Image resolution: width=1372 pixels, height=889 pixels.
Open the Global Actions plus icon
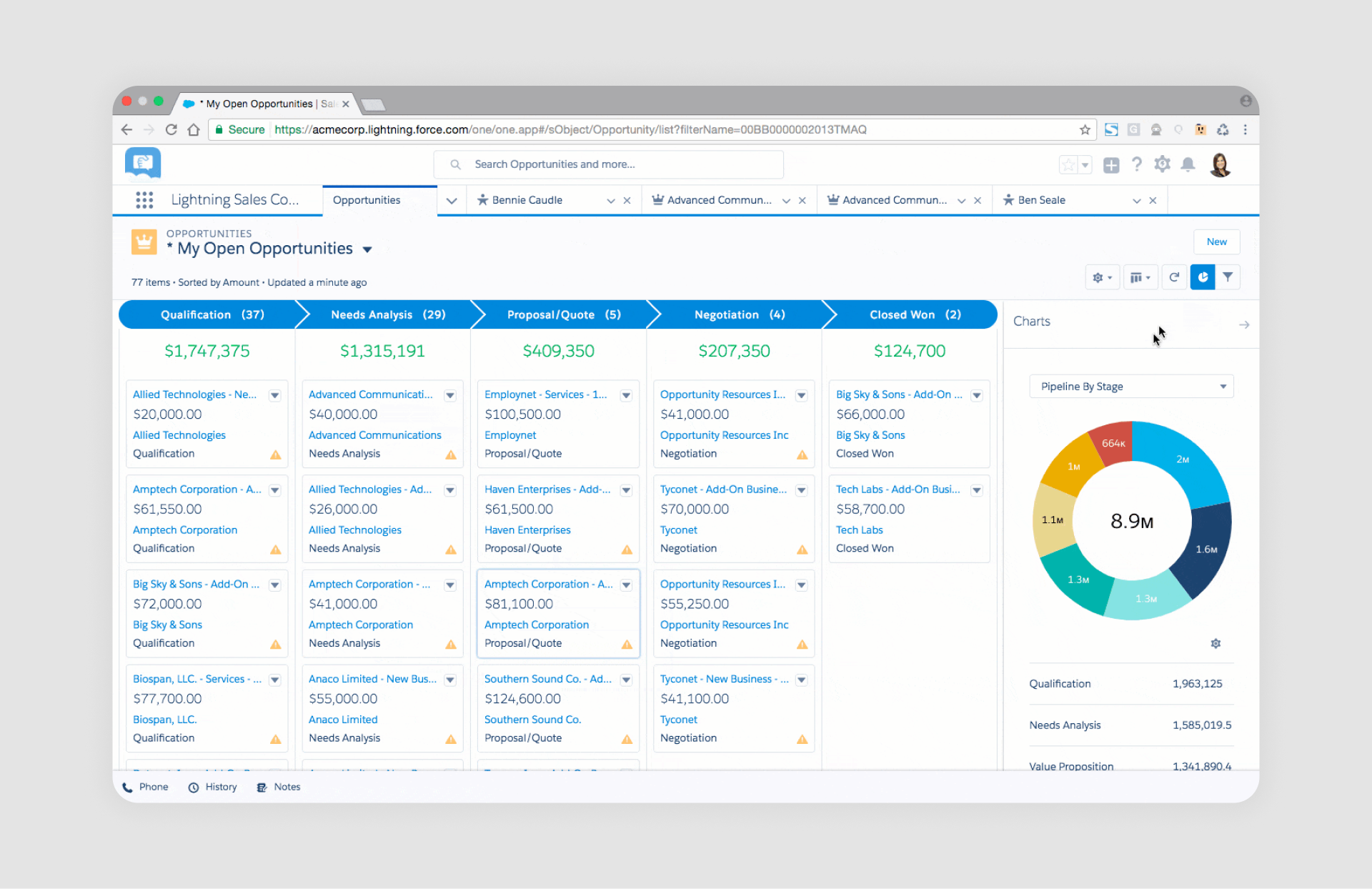click(x=1111, y=165)
